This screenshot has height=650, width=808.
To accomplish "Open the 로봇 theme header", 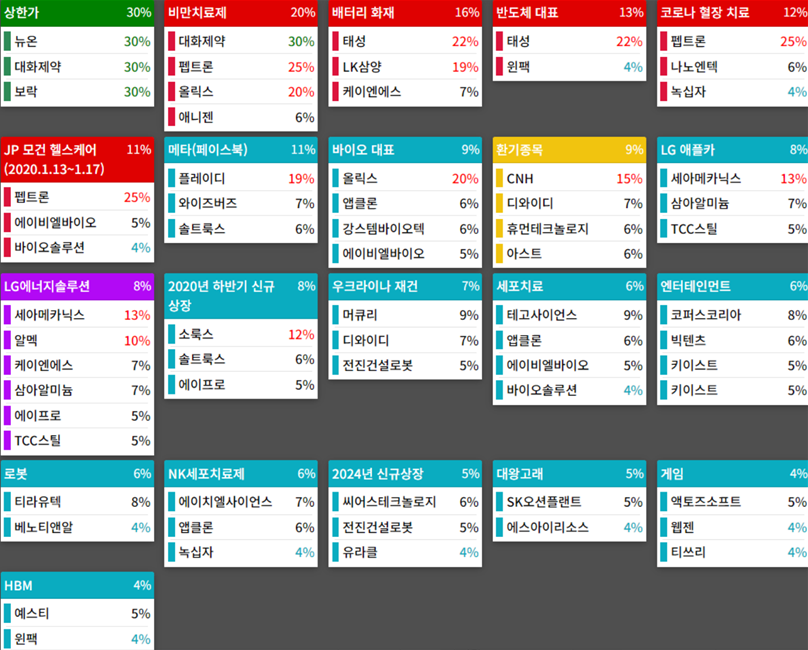I will click(77, 474).
